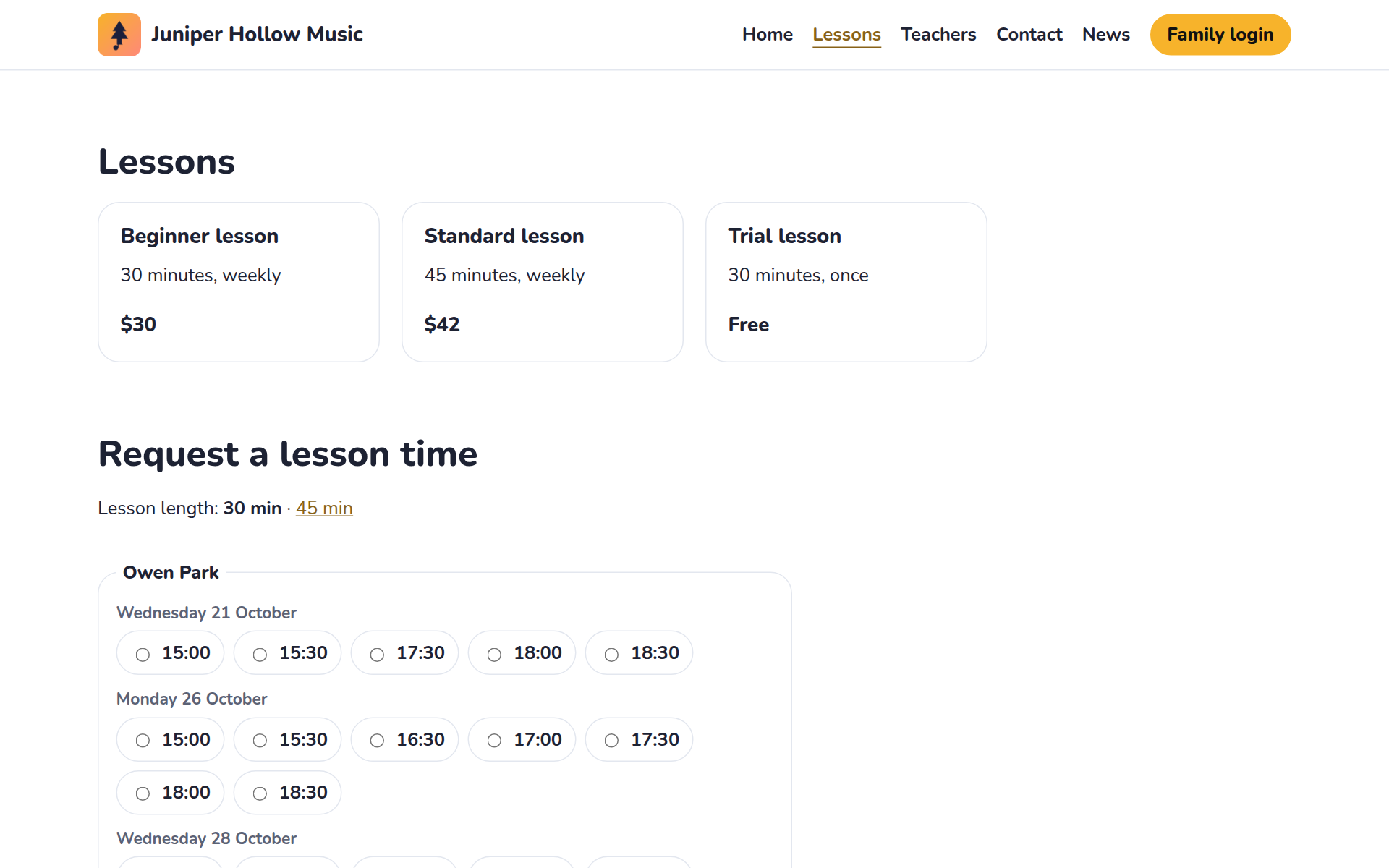Screen dimensions: 1389x868
Task: Click the "30 minutes, weekly" description
Action: click(200, 275)
